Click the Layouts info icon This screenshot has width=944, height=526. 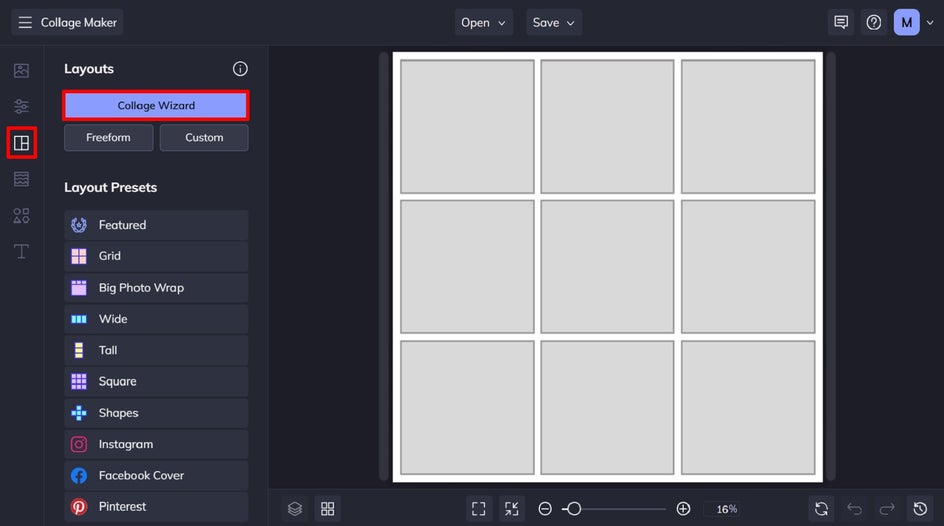click(x=240, y=69)
